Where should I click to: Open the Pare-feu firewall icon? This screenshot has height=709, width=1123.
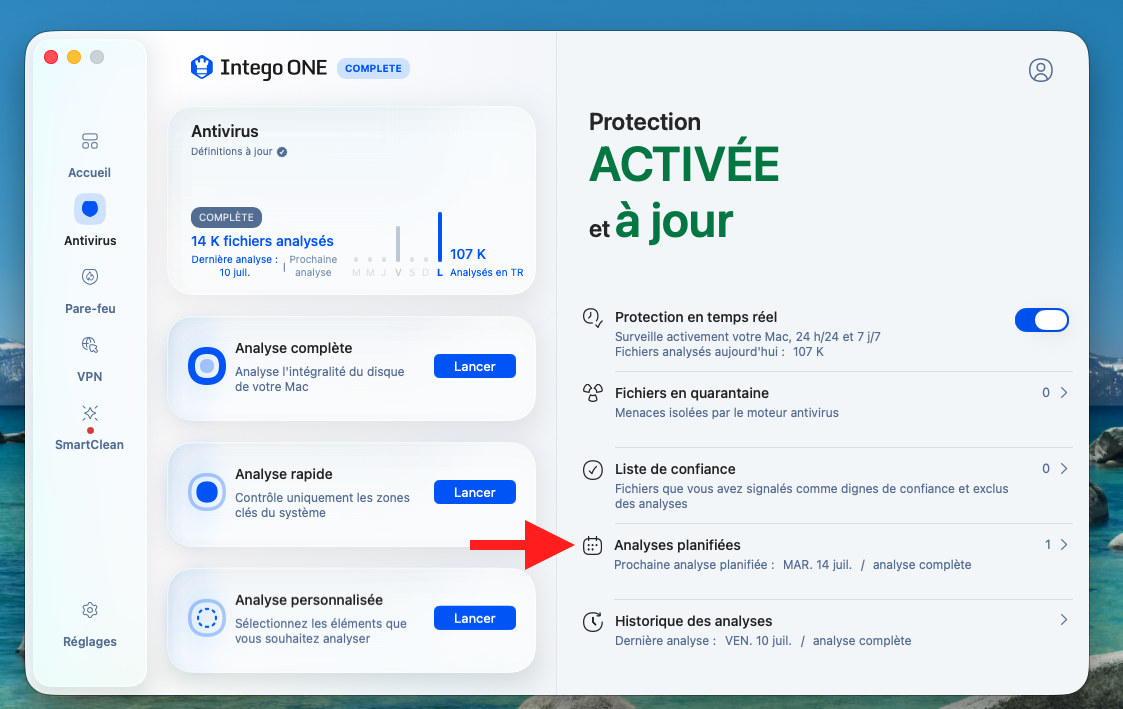tap(90, 276)
